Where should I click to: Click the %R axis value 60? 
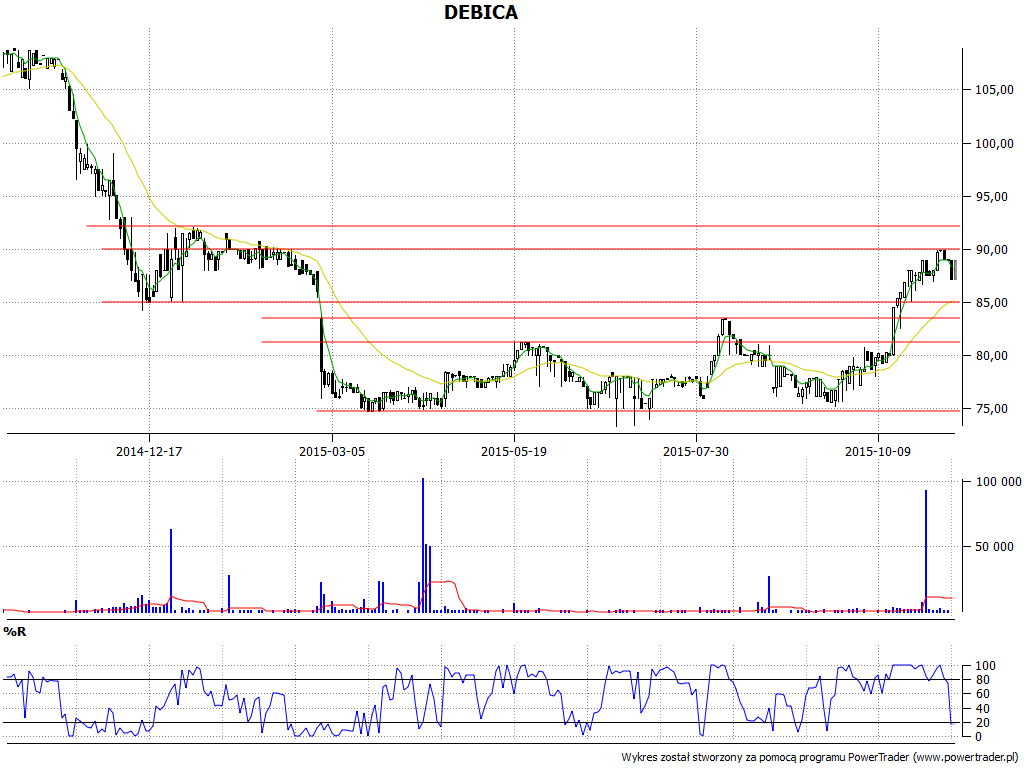click(982, 694)
